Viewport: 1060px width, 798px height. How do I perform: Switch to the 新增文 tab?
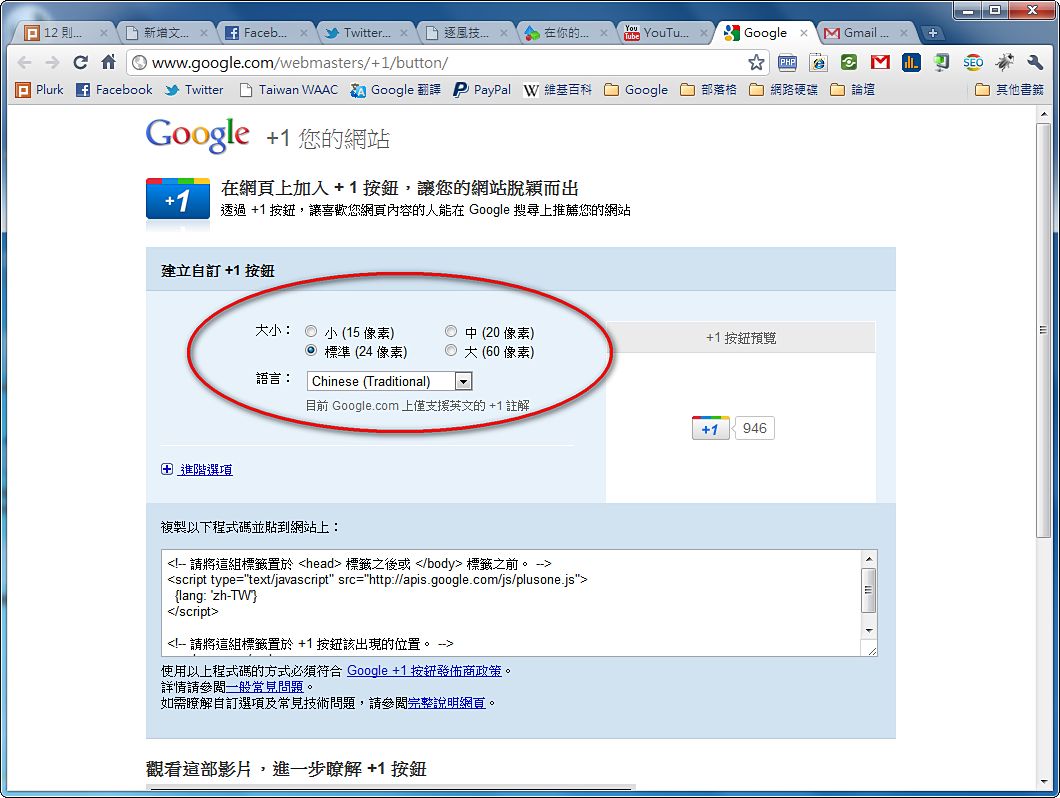point(166,32)
